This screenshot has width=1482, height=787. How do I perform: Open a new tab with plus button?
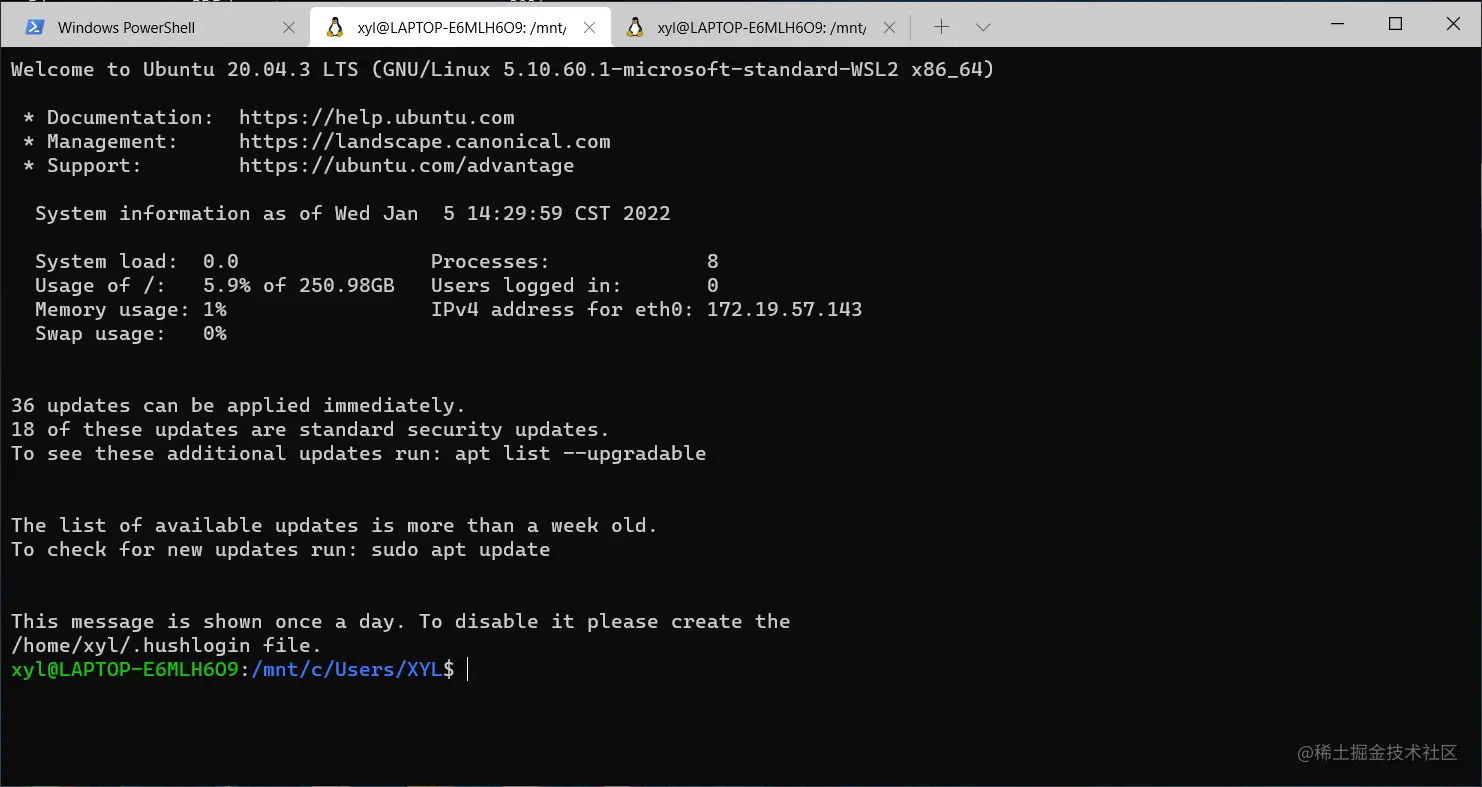point(940,27)
